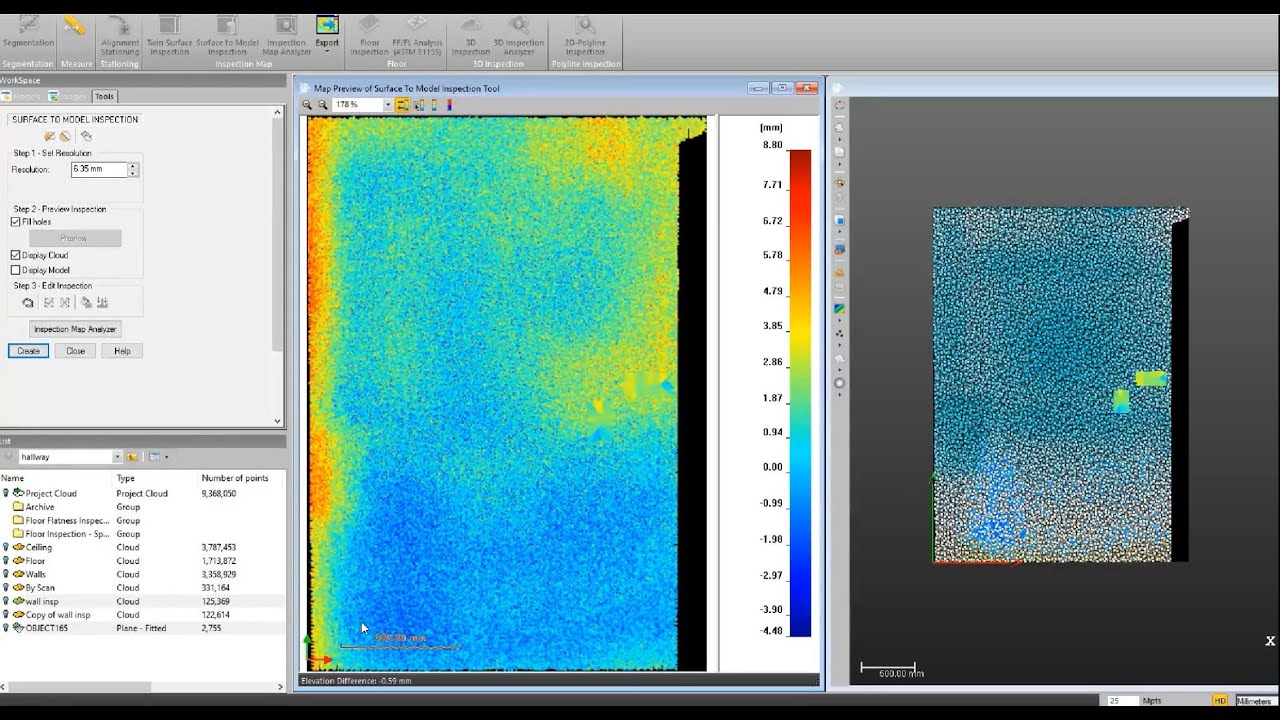Click the Create button
Screen dimensions: 1280x720
(28, 351)
